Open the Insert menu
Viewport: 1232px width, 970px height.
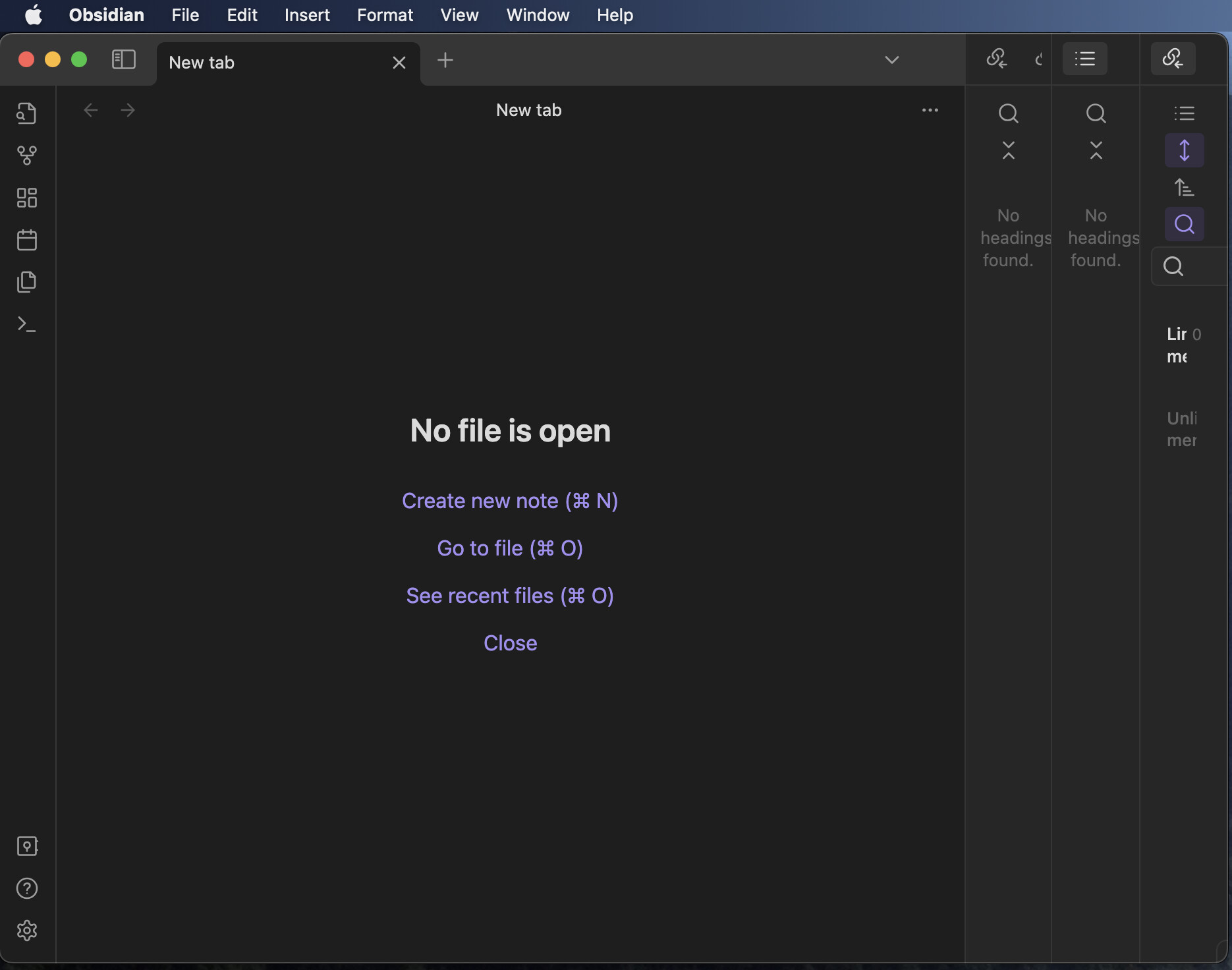307,14
